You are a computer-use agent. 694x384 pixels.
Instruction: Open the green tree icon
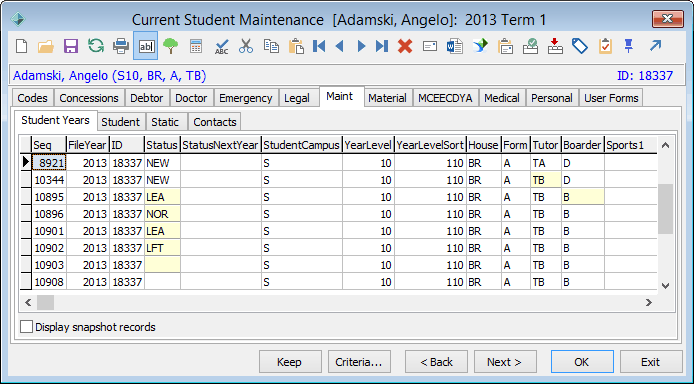[170, 46]
